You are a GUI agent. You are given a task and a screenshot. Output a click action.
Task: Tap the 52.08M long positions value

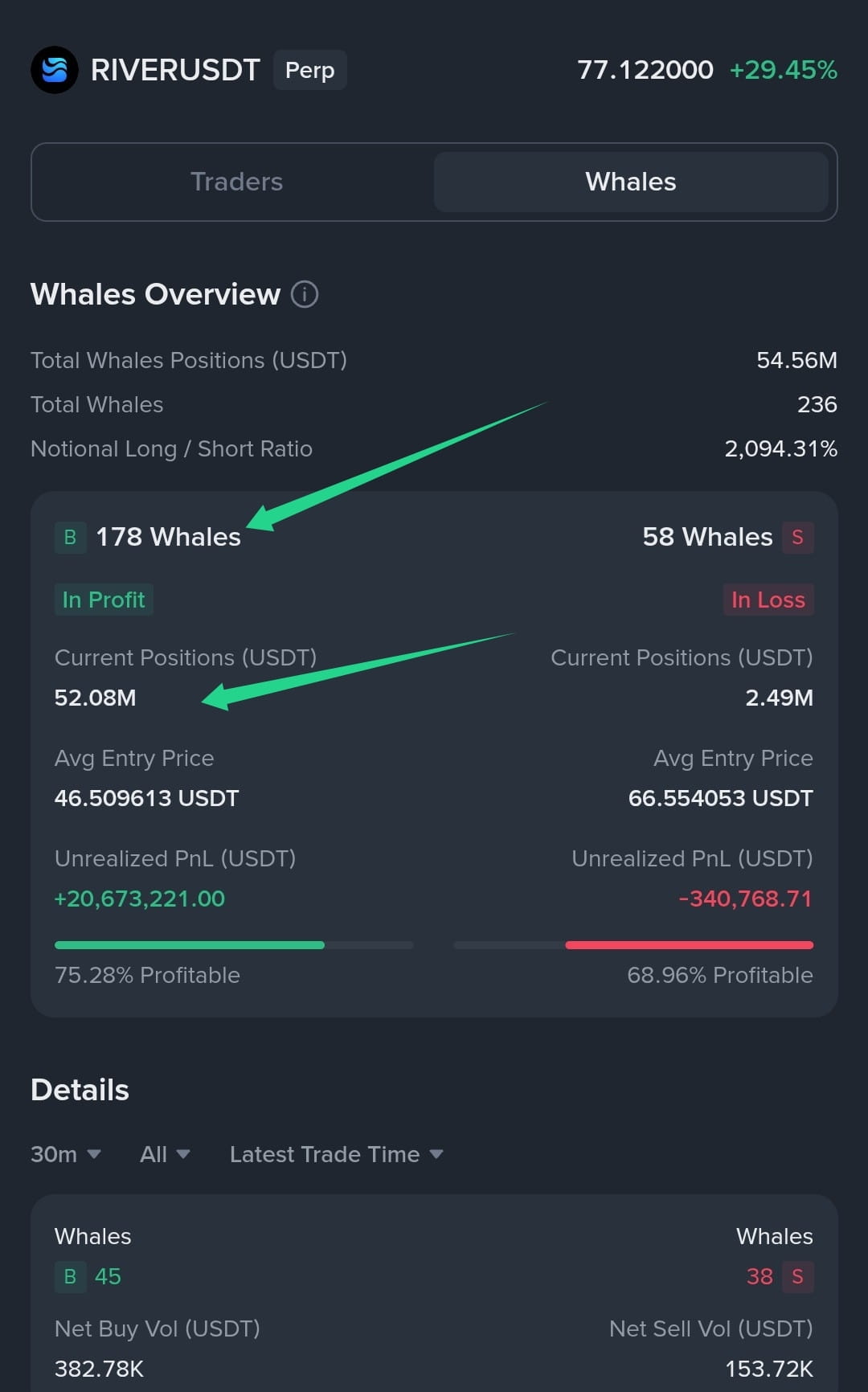95,698
